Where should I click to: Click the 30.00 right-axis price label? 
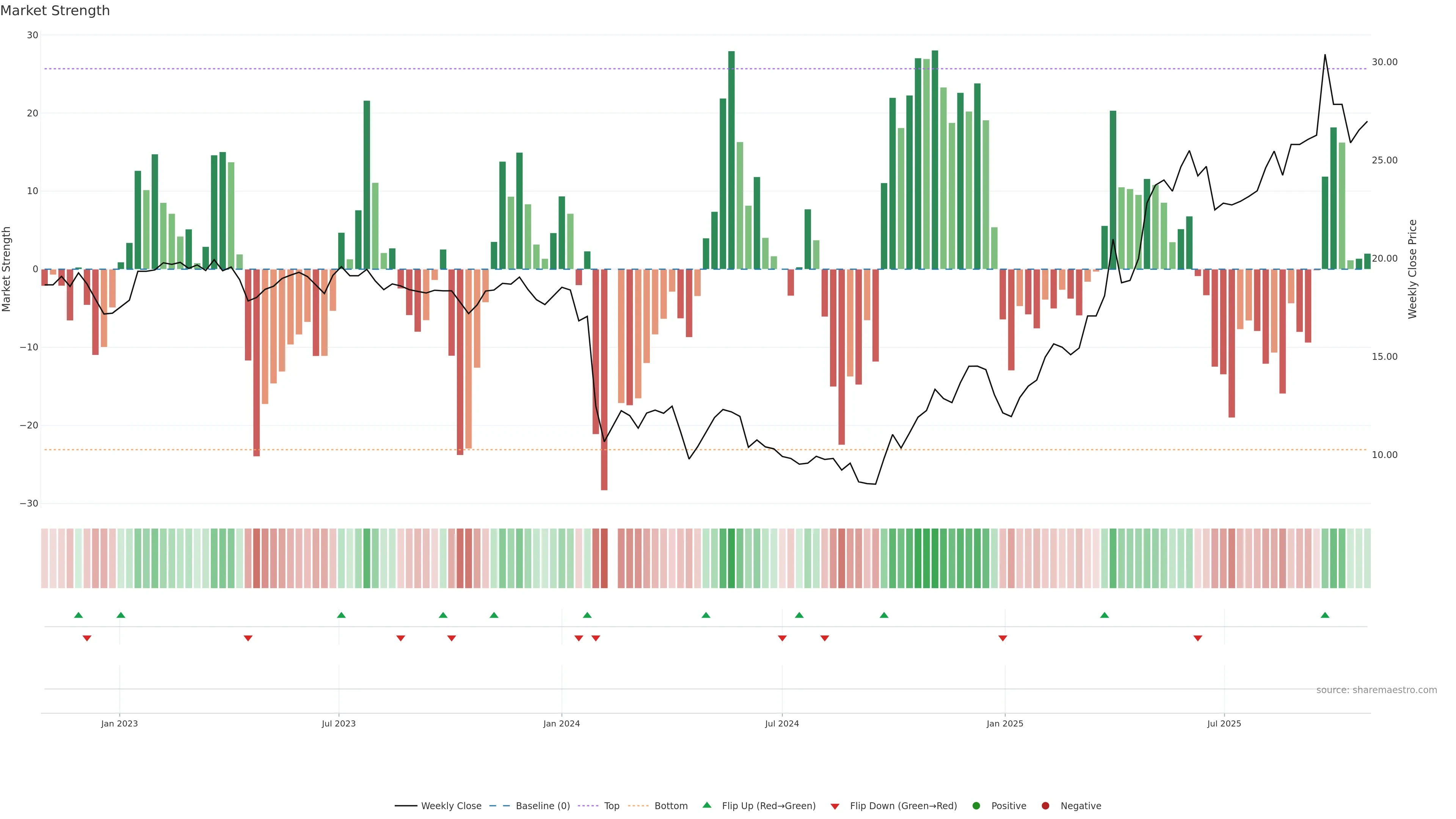pos(1384,62)
